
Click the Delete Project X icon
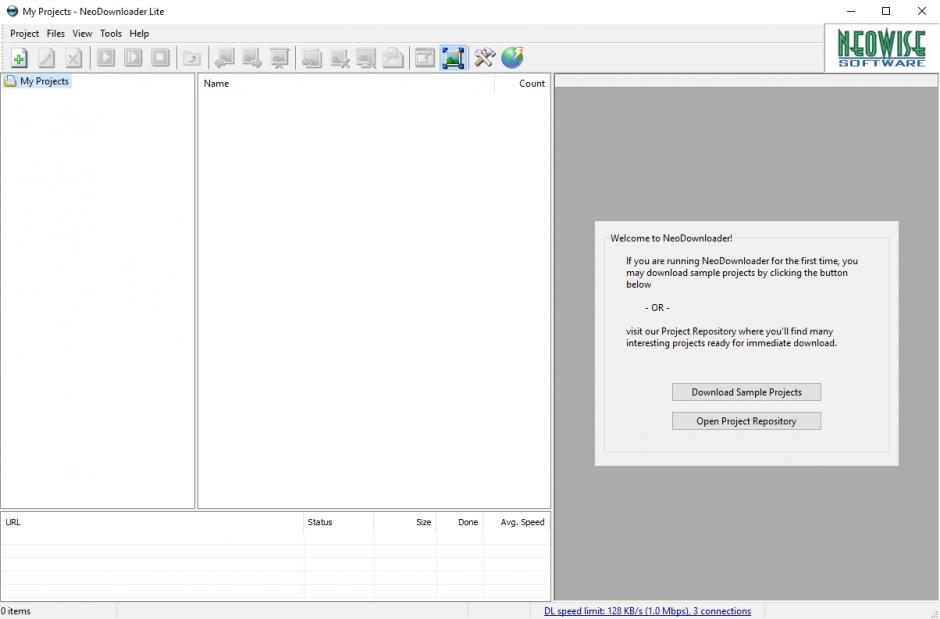click(73, 58)
